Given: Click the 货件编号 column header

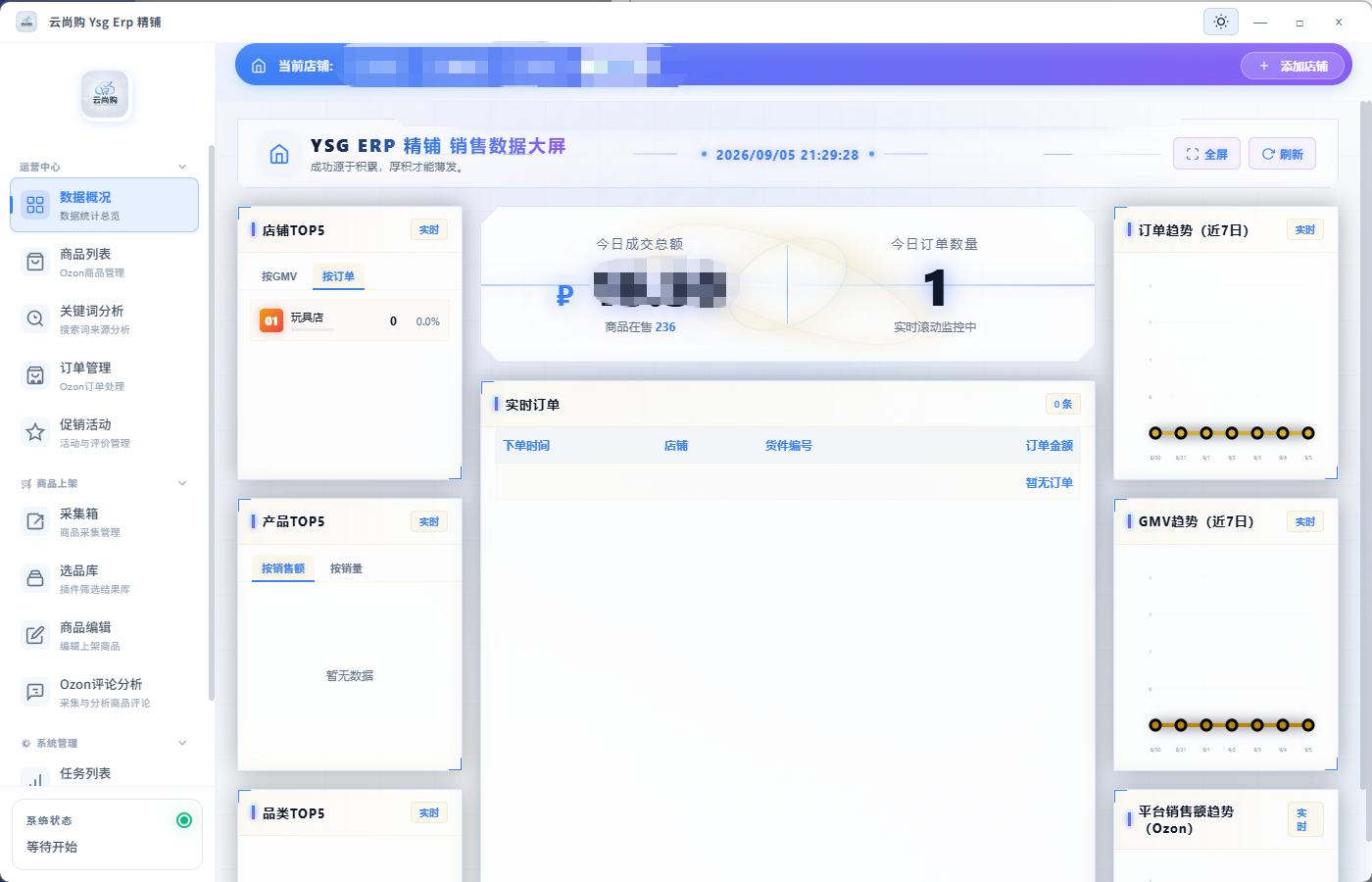Looking at the screenshot, I should tap(789, 446).
